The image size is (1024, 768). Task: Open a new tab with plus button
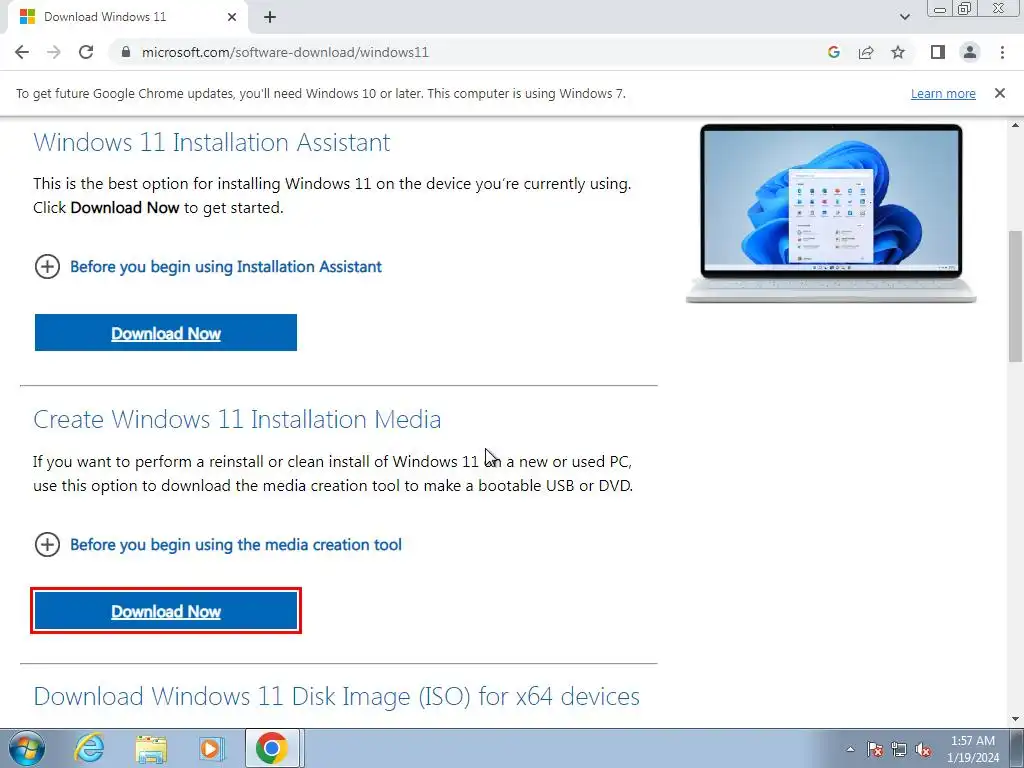pos(270,17)
